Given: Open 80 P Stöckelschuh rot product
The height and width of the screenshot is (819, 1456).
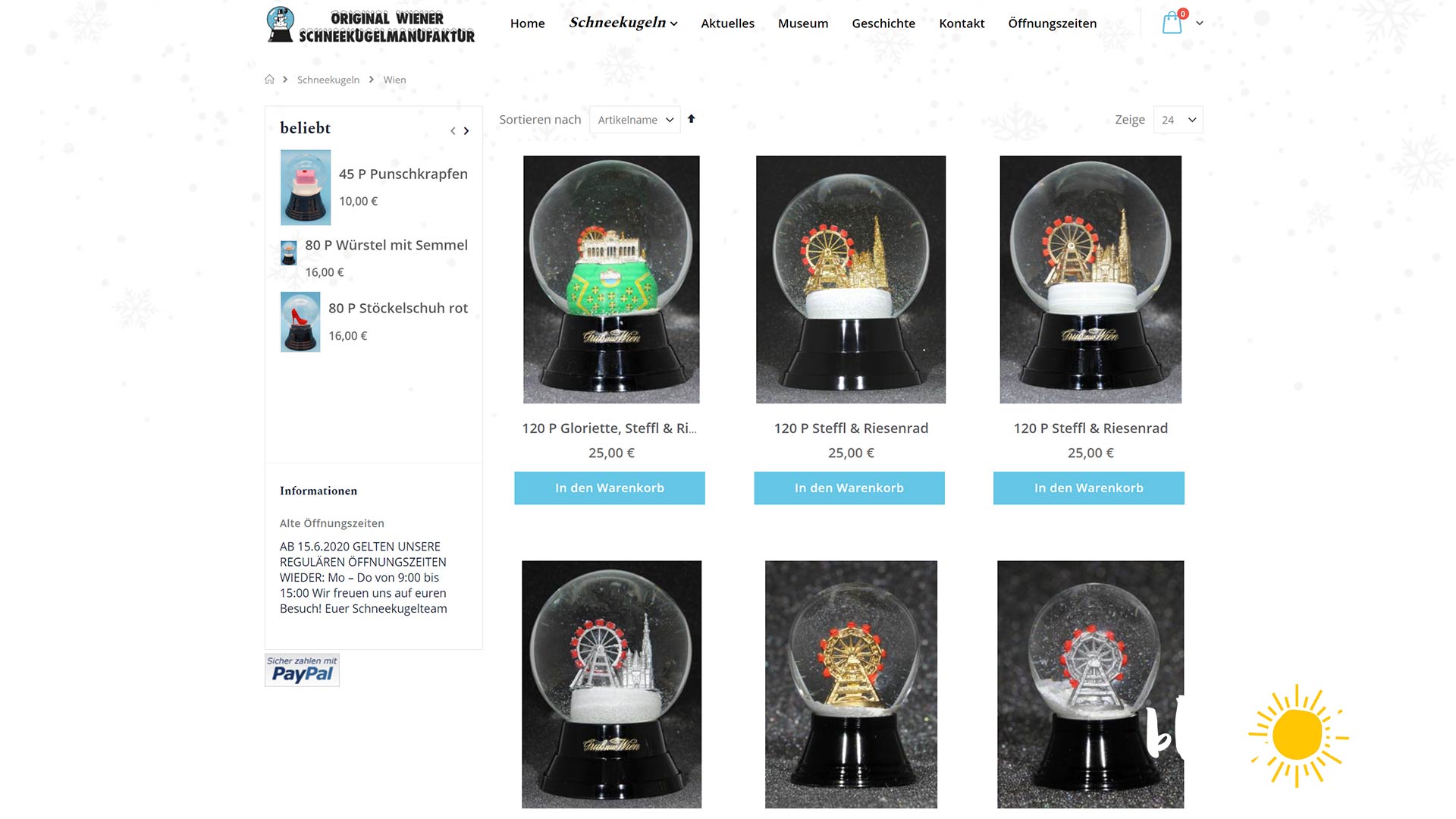Looking at the screenshot, I should [x=398, y=309].
